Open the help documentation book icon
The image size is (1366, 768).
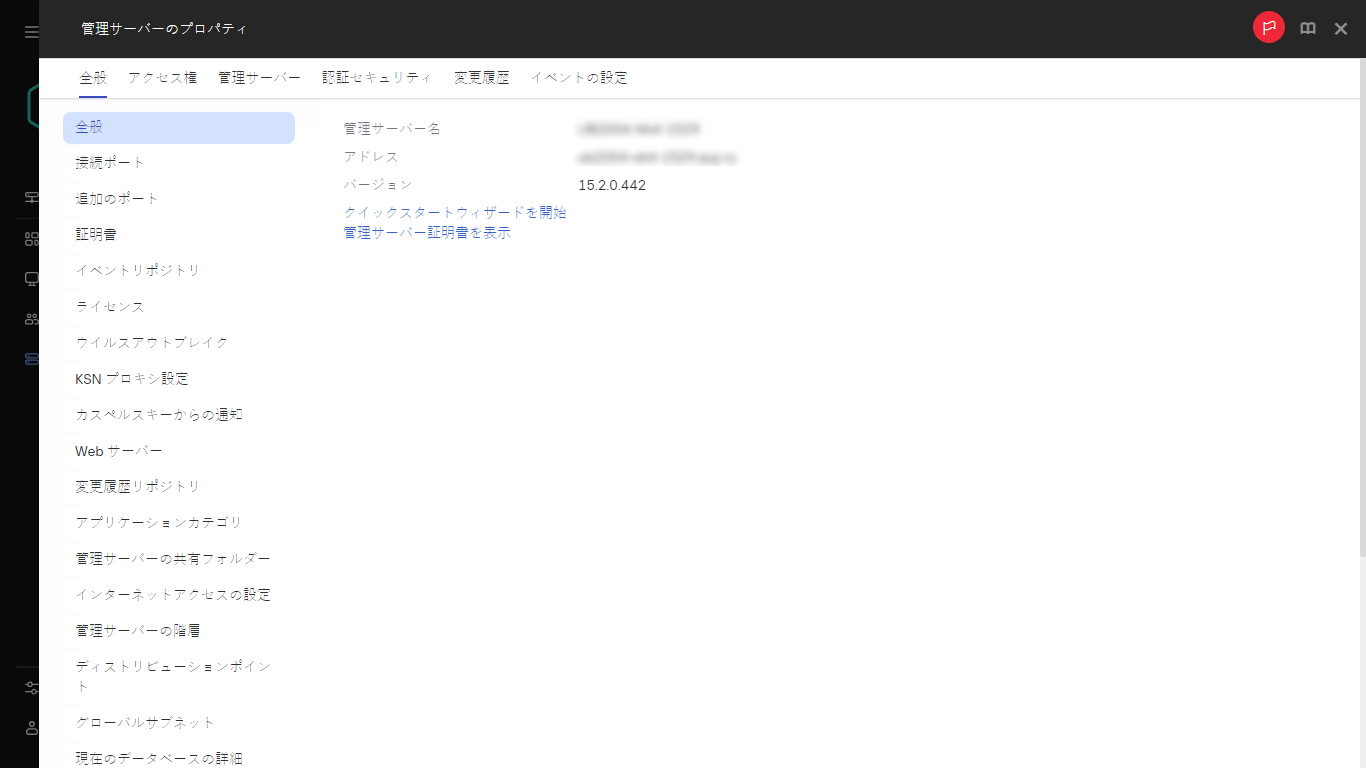coord(1307,28)
